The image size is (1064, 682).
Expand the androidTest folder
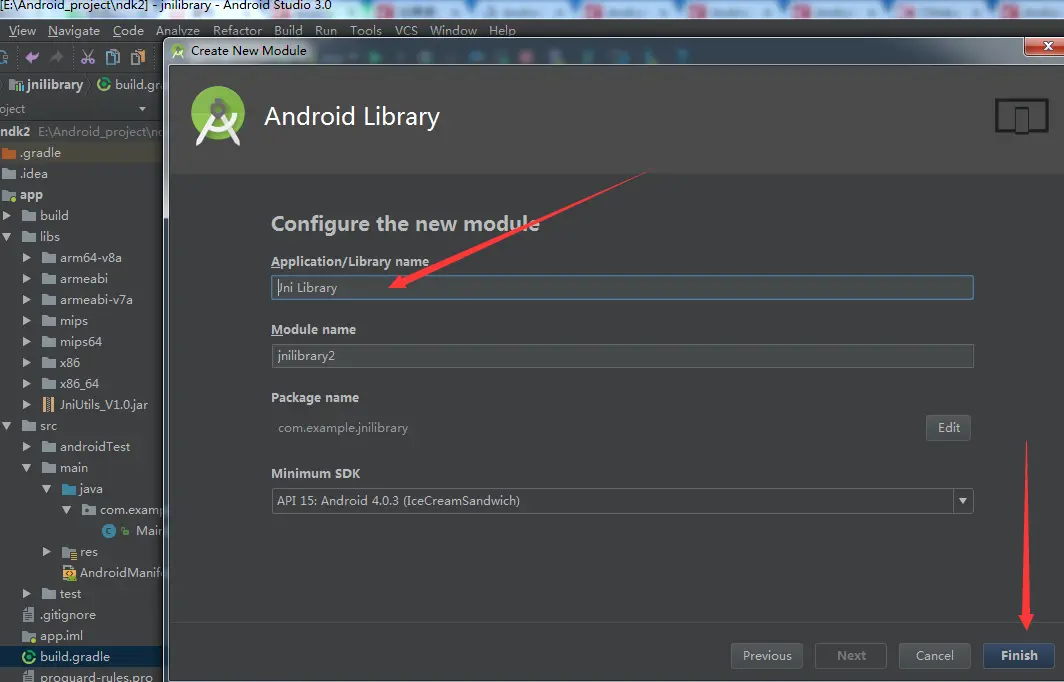pos(26,447)
